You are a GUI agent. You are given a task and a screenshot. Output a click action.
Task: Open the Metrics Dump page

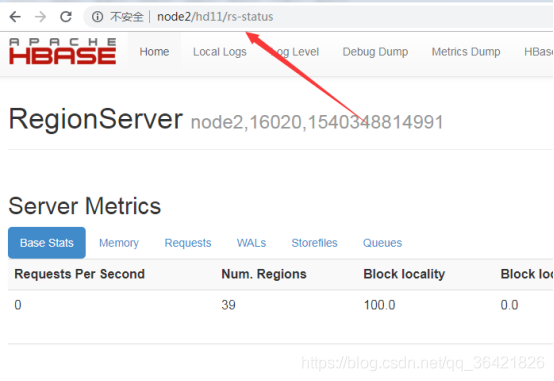[x=466, y=52]
